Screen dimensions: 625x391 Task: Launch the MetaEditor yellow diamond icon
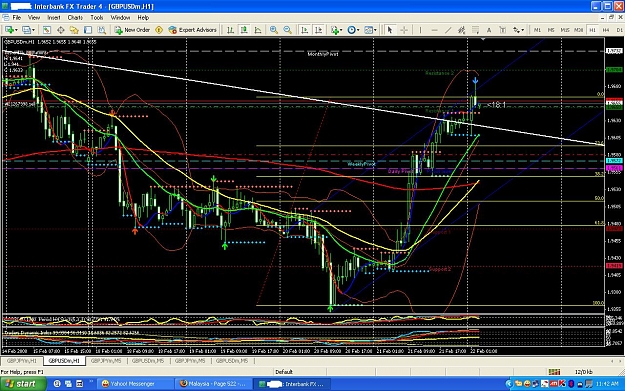coord(159,30)
